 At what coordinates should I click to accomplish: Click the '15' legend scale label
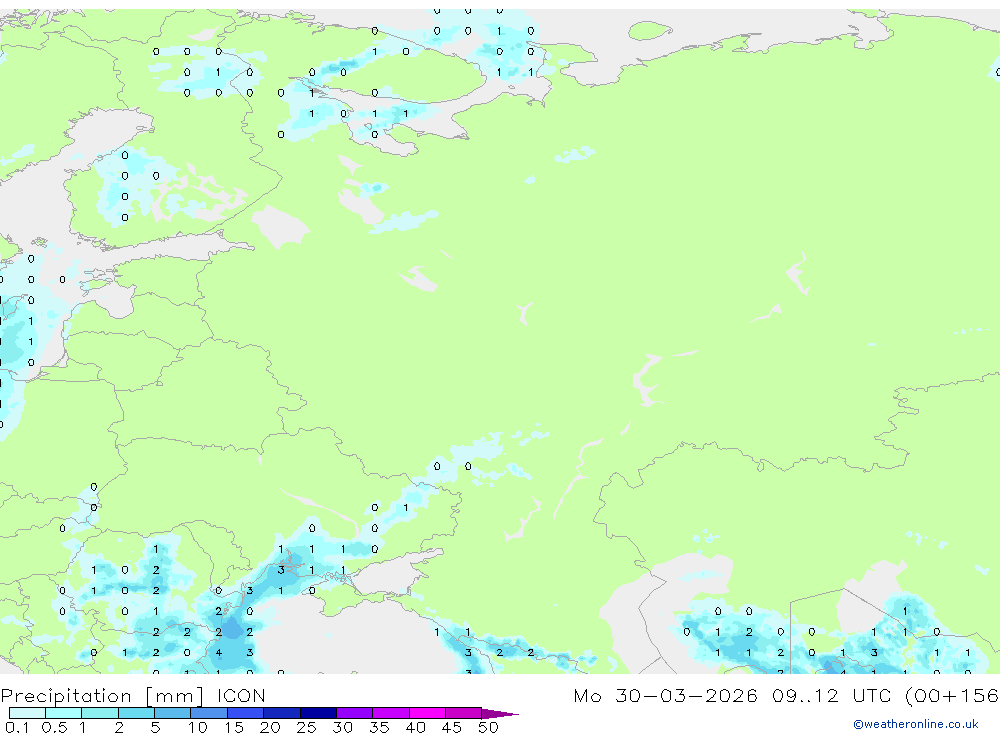click(x=234, y=727)
